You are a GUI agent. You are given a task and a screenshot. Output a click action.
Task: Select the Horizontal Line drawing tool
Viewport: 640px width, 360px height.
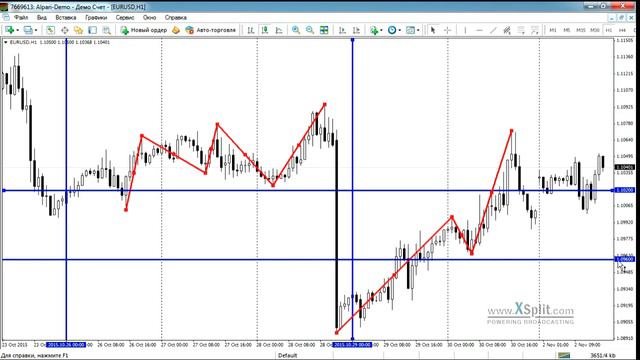479,30
